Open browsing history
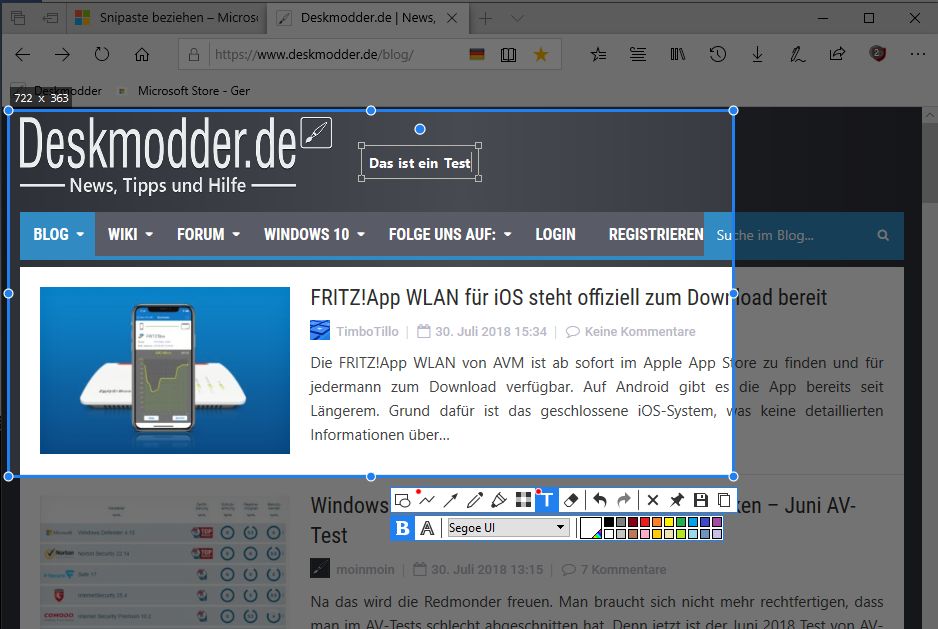 click(x=718, y=54)
